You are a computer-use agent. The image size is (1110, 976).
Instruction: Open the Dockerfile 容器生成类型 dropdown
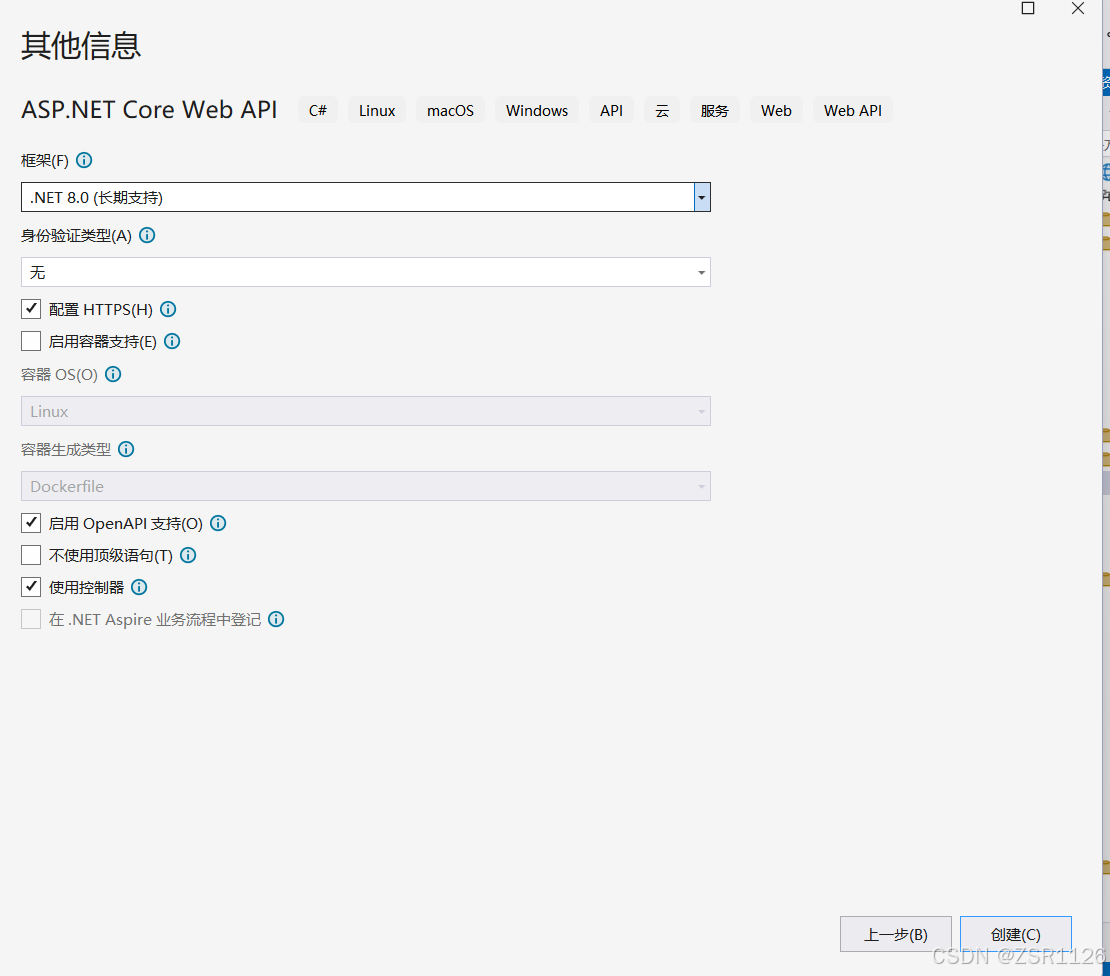700,486
